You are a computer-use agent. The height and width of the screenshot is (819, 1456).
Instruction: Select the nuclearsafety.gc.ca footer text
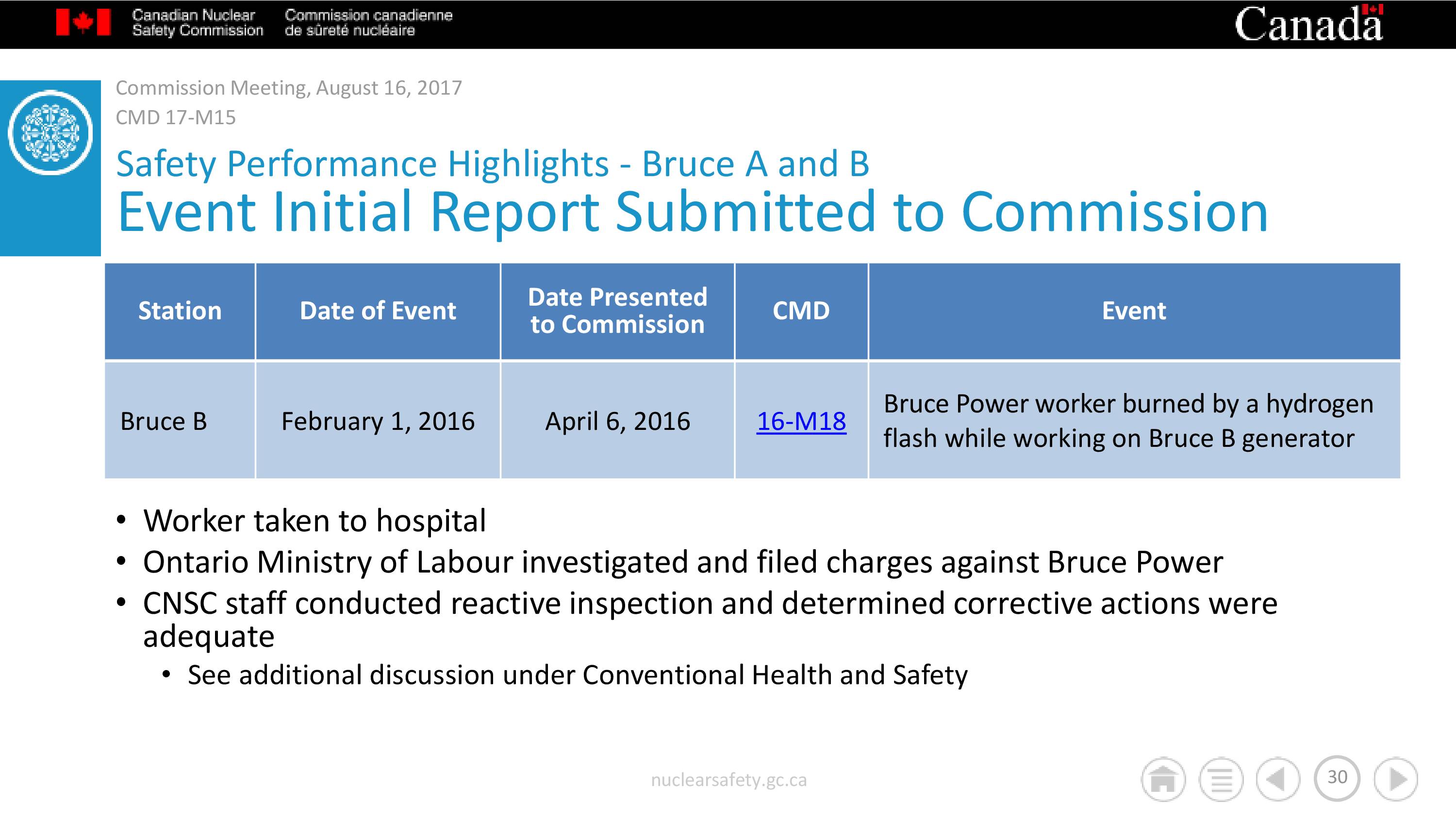click(728, 780)
